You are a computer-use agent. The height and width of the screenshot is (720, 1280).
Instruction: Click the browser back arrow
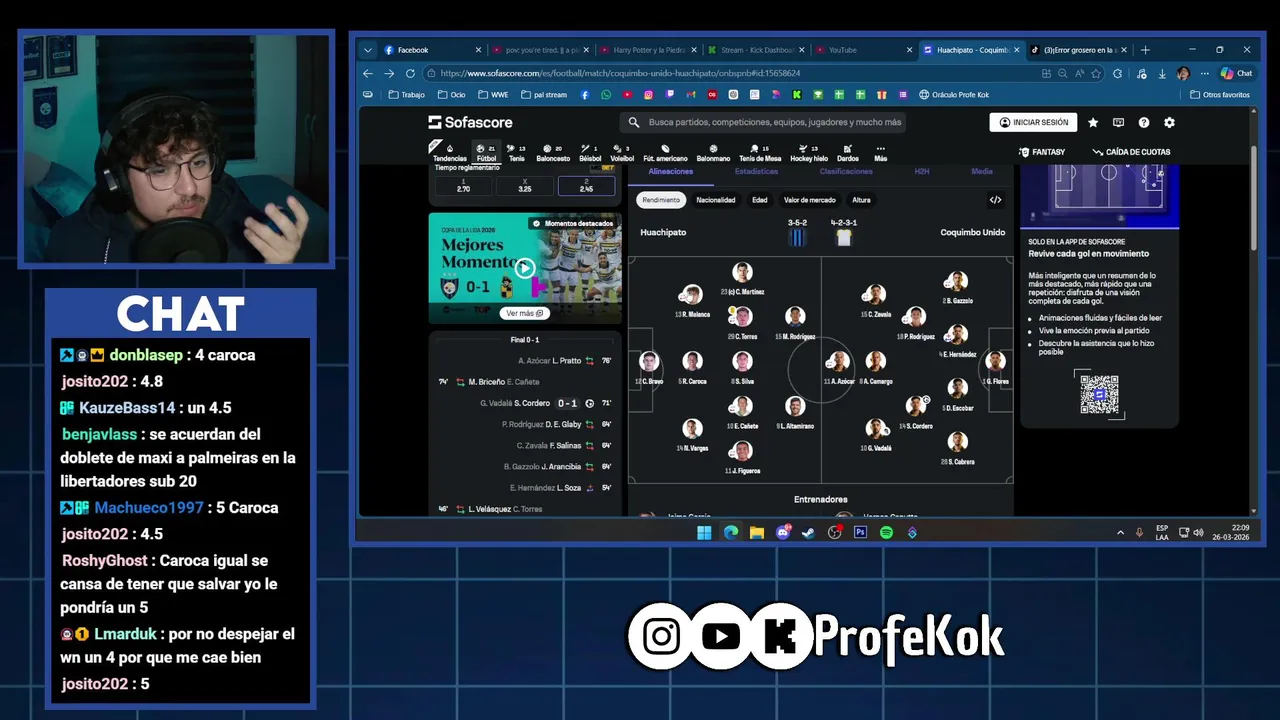367,73
